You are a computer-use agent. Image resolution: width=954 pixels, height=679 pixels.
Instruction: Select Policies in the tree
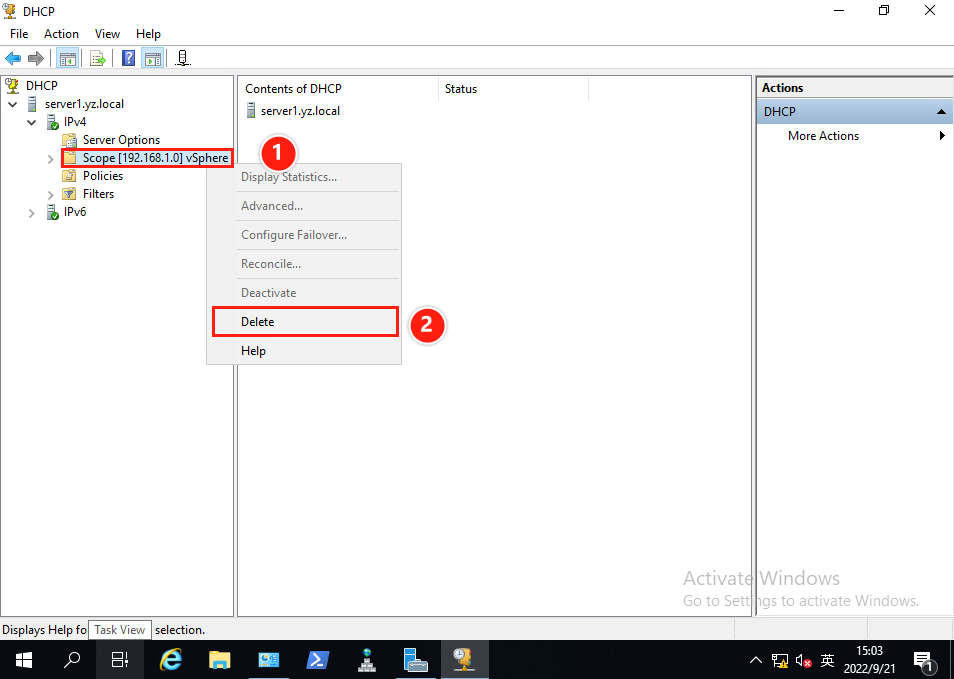[x=103, y=176]
